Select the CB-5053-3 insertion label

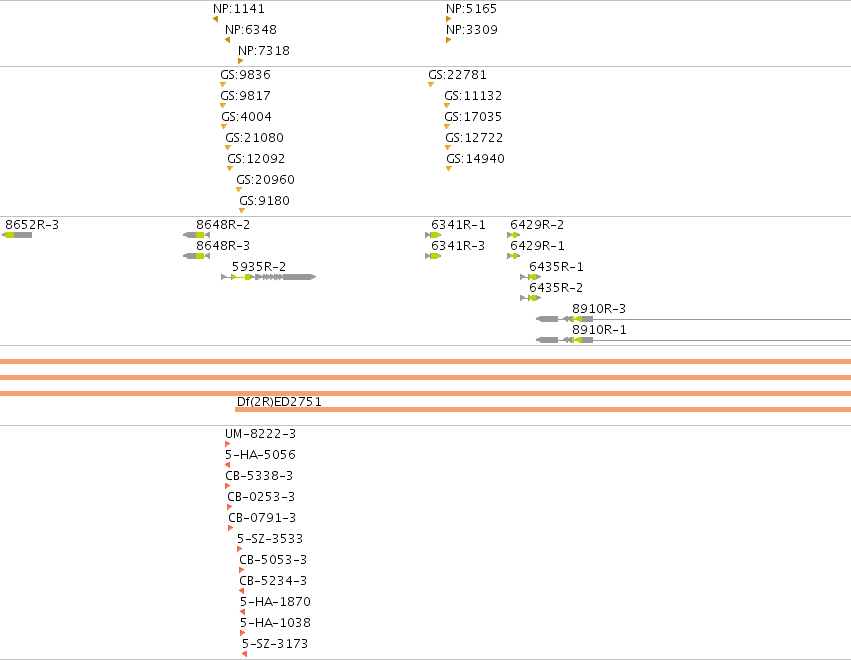click(273, 560)
